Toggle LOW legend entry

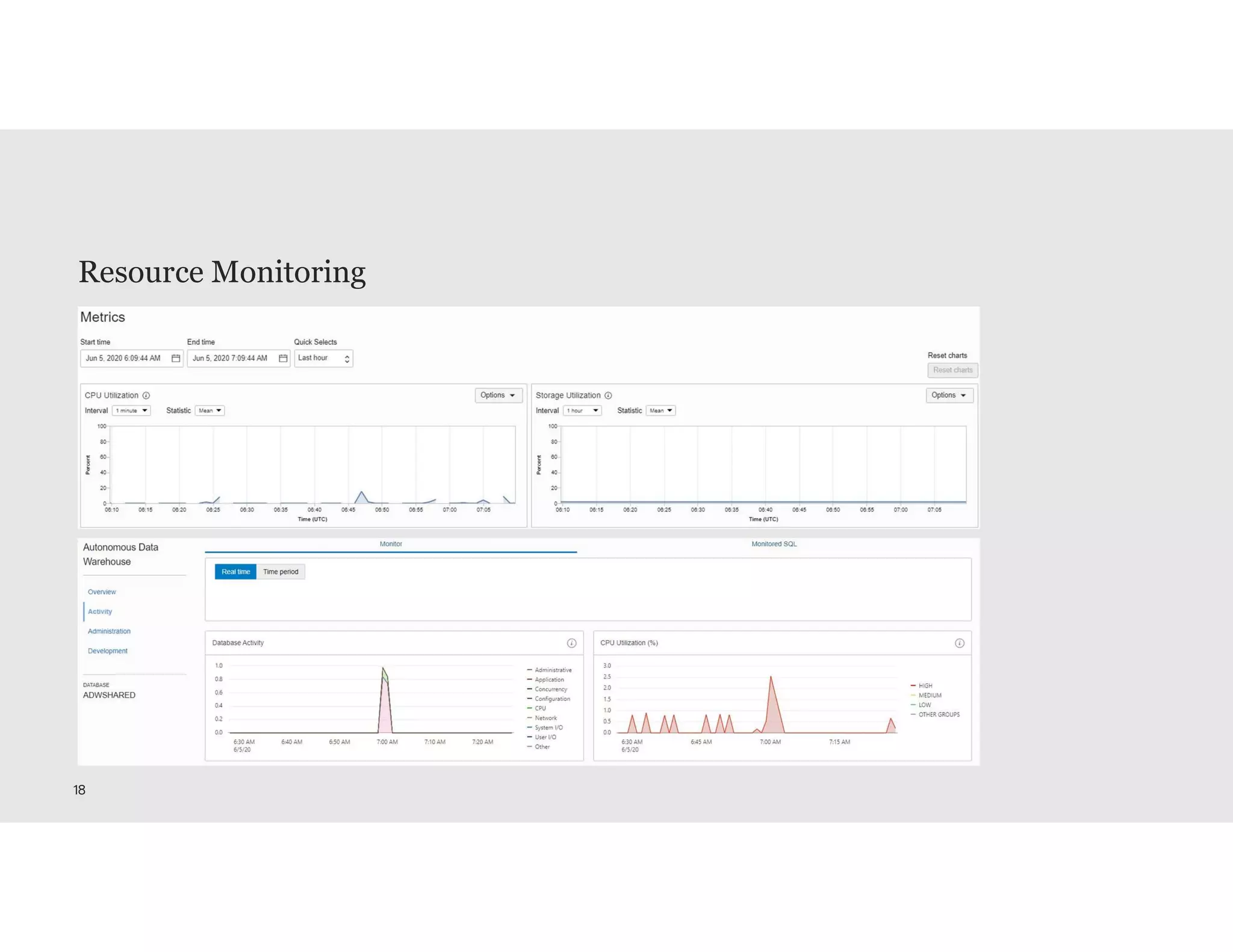pyautogui.click(x=921, y=705)
